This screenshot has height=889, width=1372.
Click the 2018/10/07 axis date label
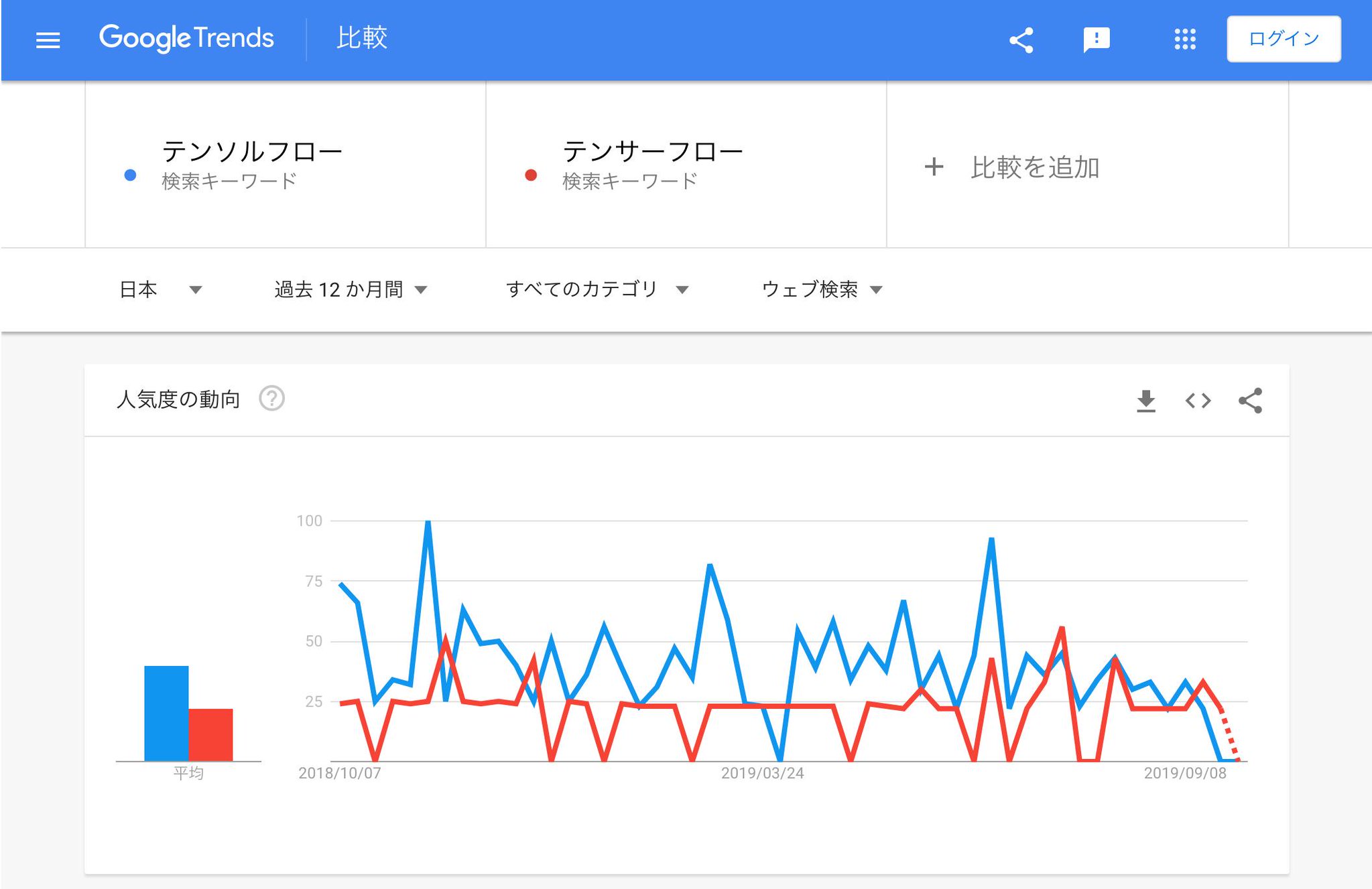click(339, 773)
